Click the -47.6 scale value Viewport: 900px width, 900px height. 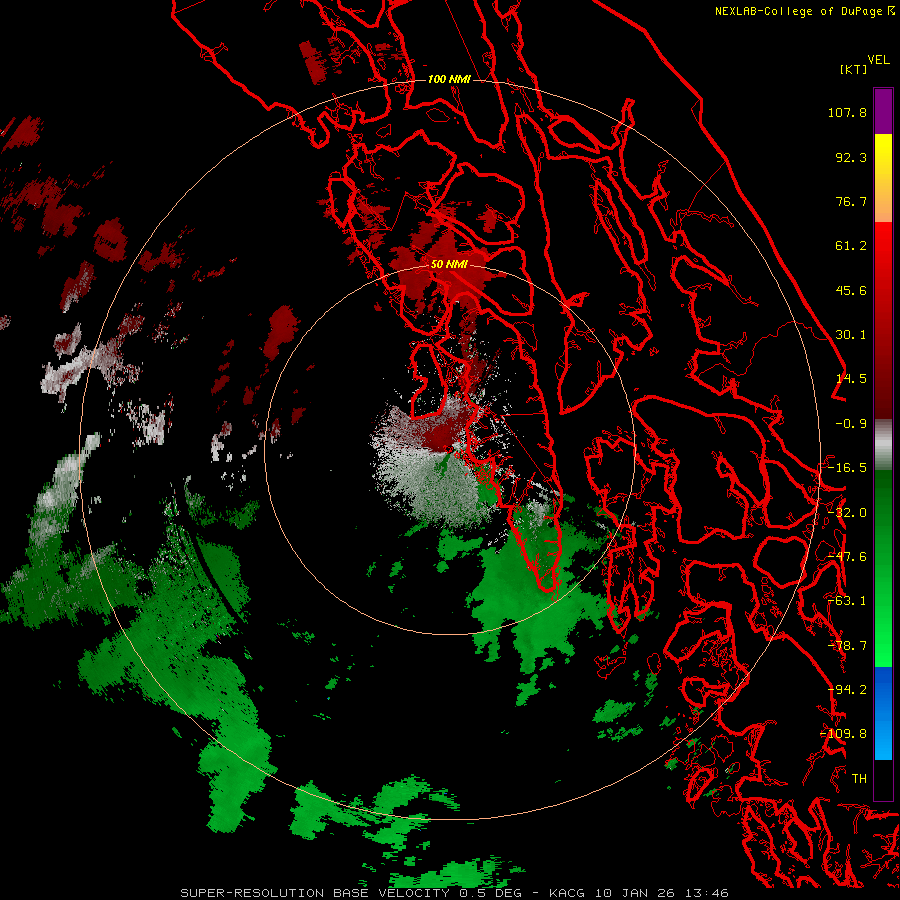pyautogui.click(x=847, y=557)
